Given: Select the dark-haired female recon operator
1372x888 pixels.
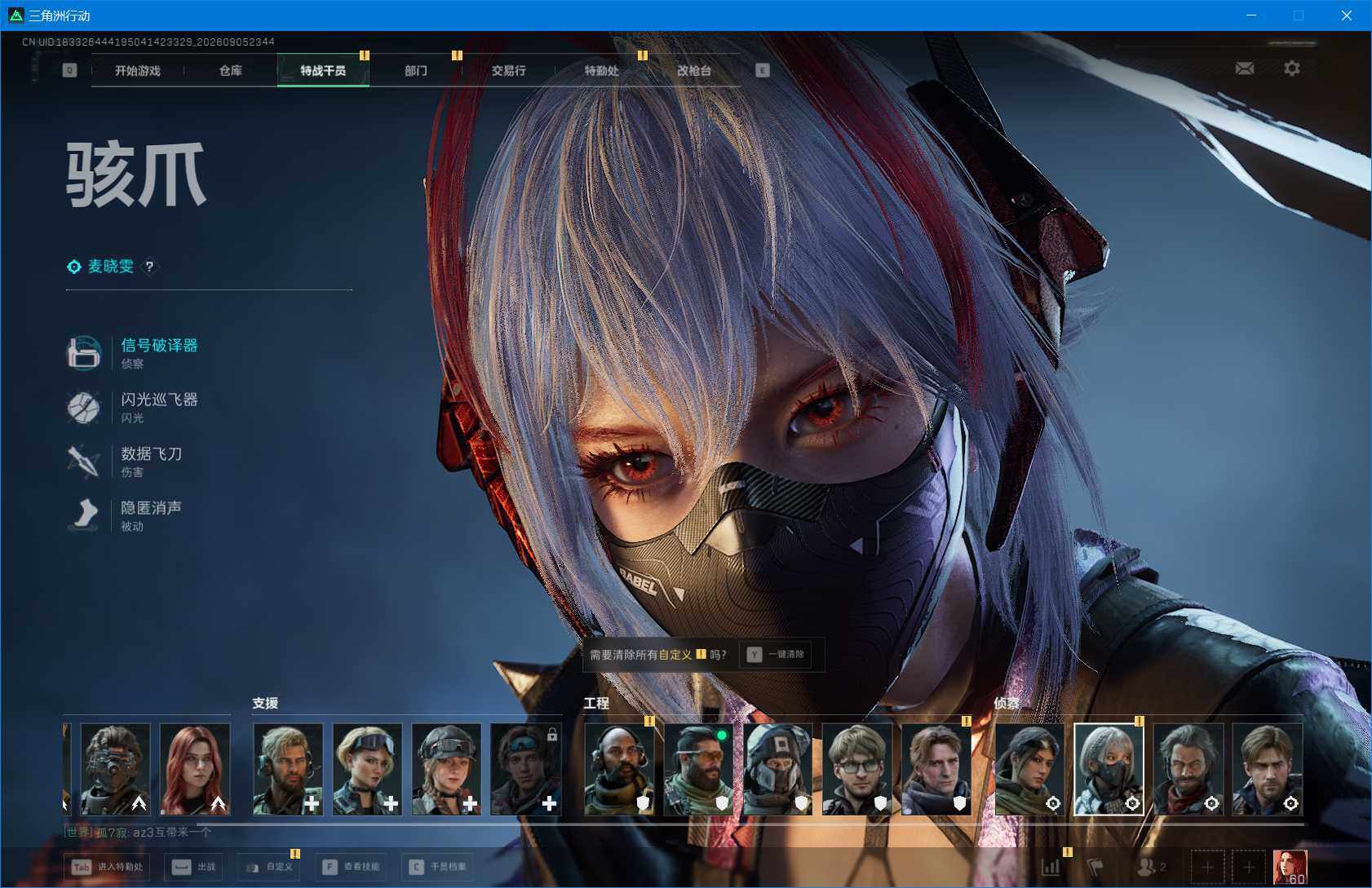Looking at the screenshot, I should pyautogui.click(x=1029, y=769).
